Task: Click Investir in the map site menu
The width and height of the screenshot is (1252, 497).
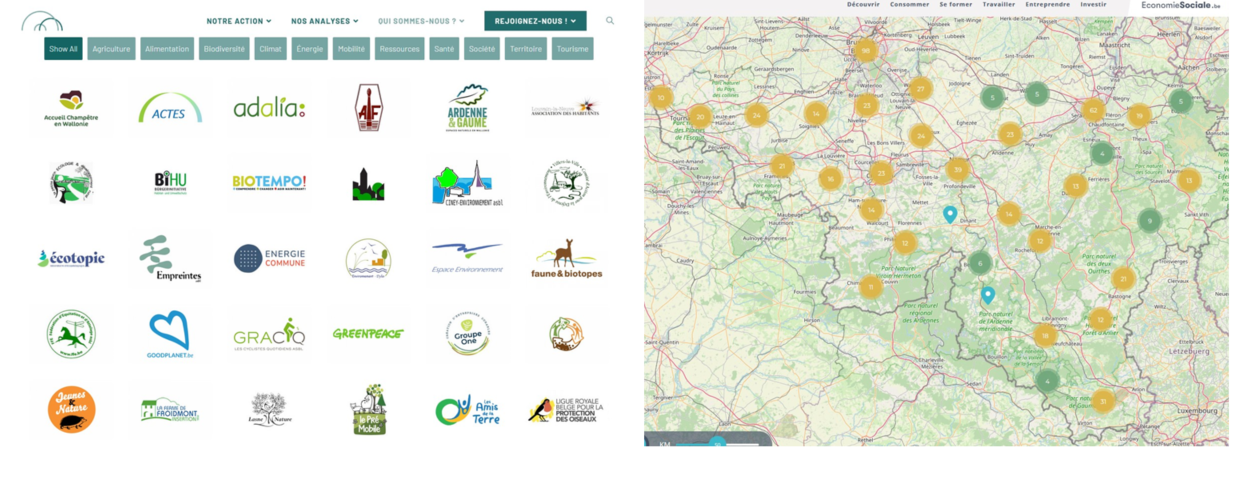Action: click(1094, 5)
